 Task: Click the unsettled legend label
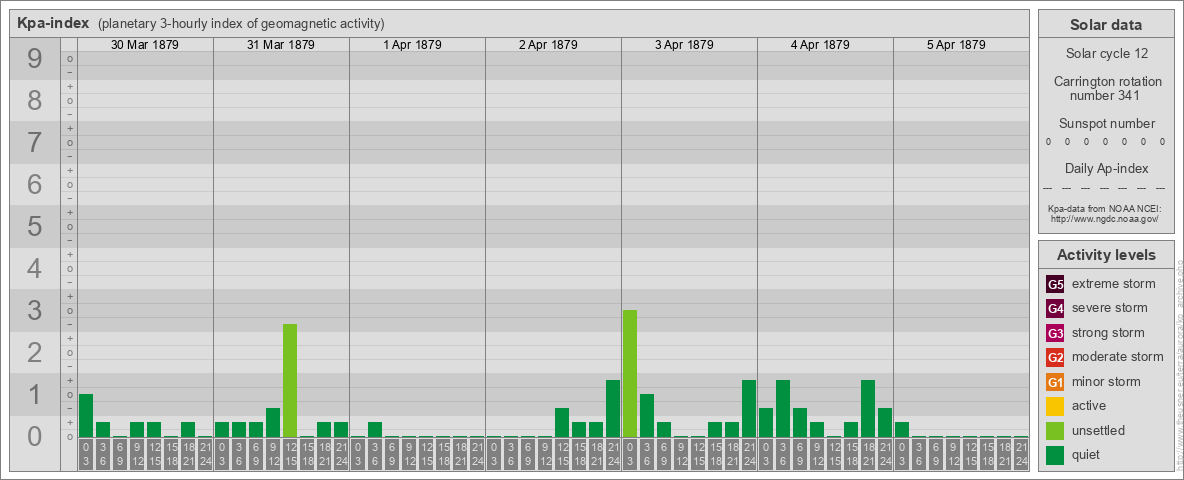(x=1099, y=430)
